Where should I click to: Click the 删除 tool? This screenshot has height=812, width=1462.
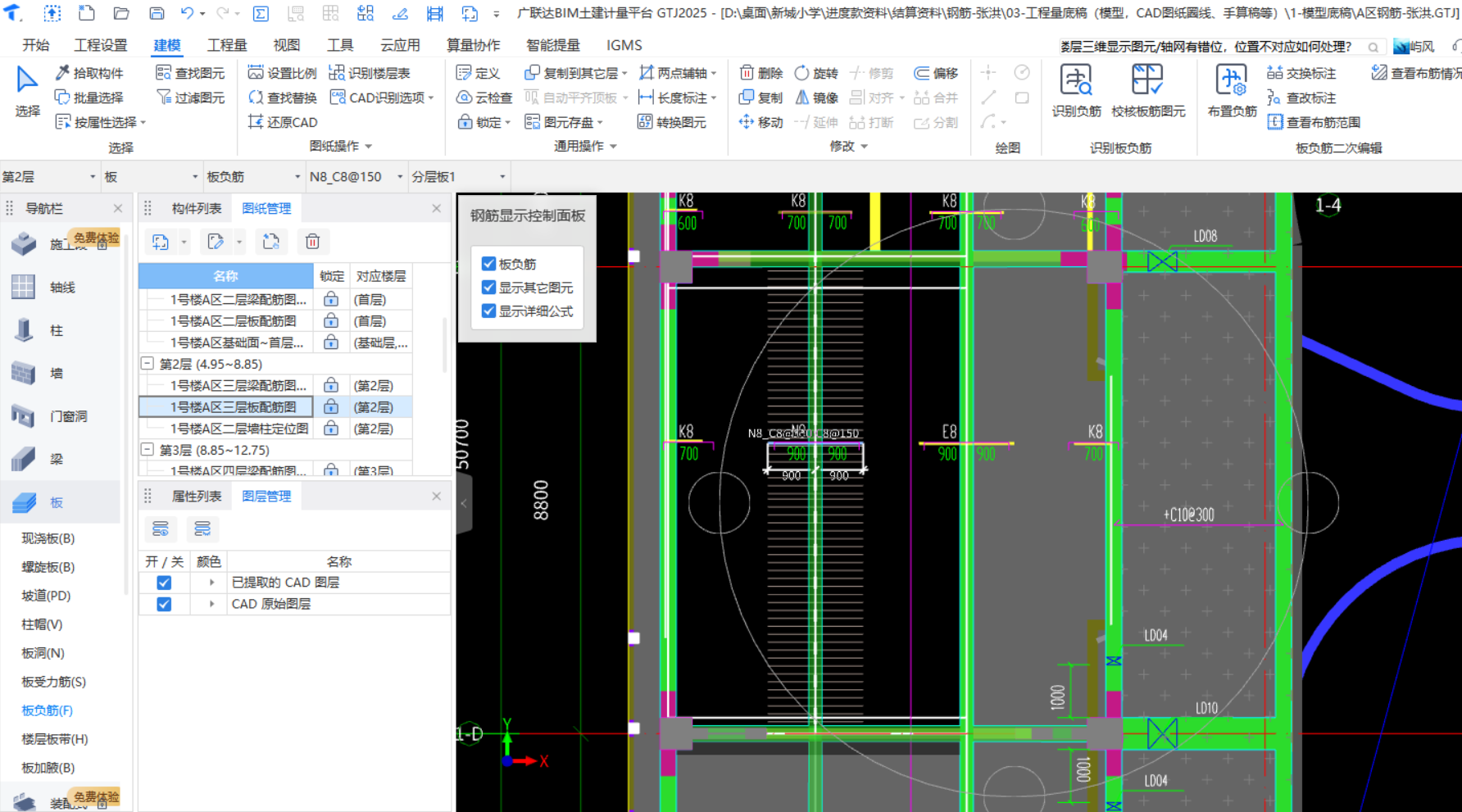coord(761,73)
